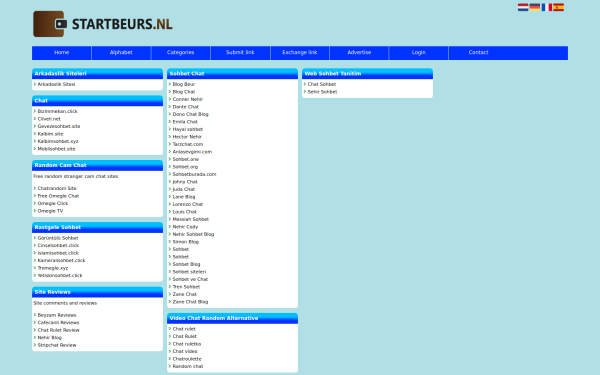Switch language via the French flag
This screenshot has width=600, height=375.
[x=546, y=7]
